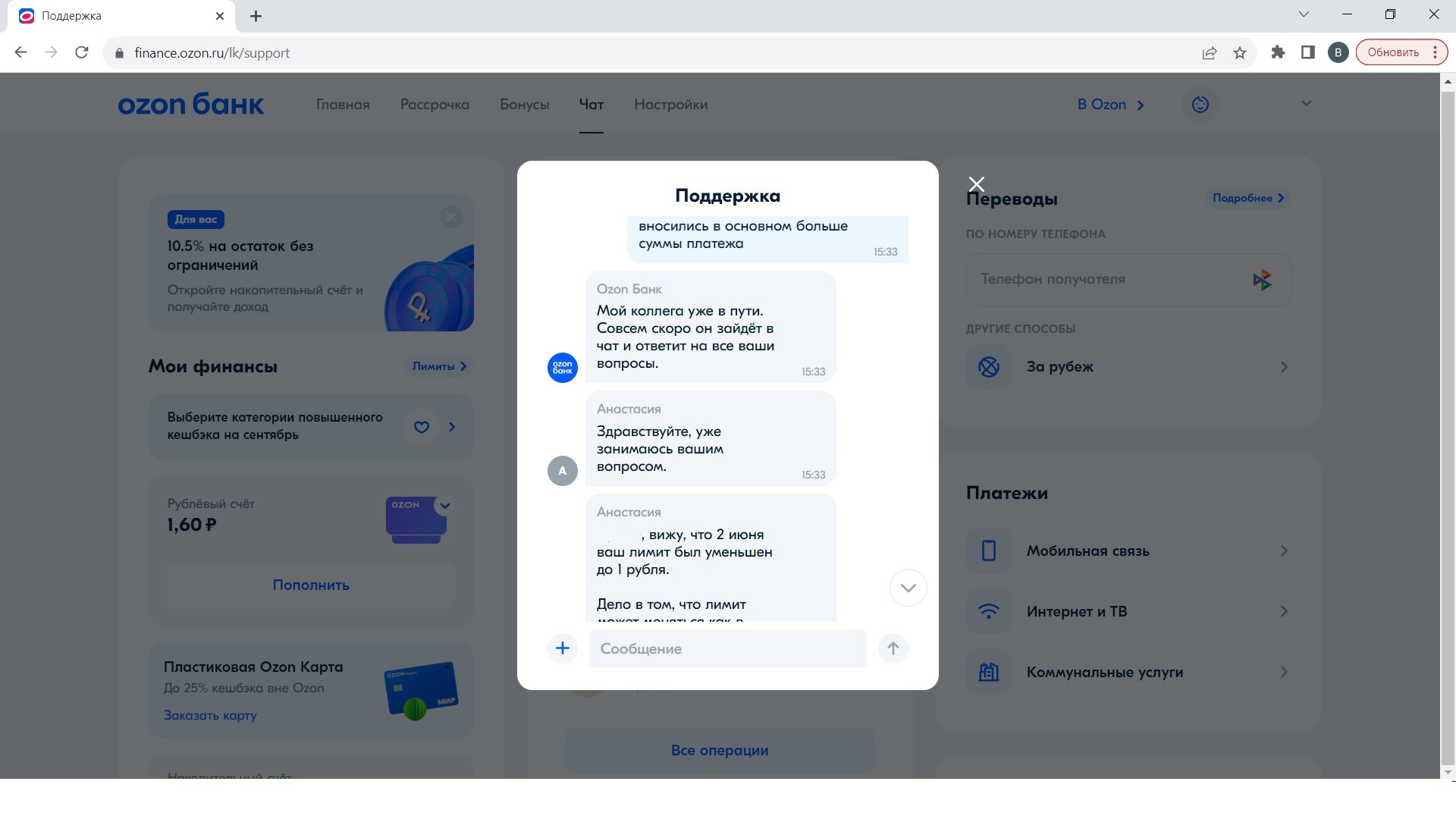Click the Ozon Банк logo
The image size is (1456, 819).
[191, 104]
